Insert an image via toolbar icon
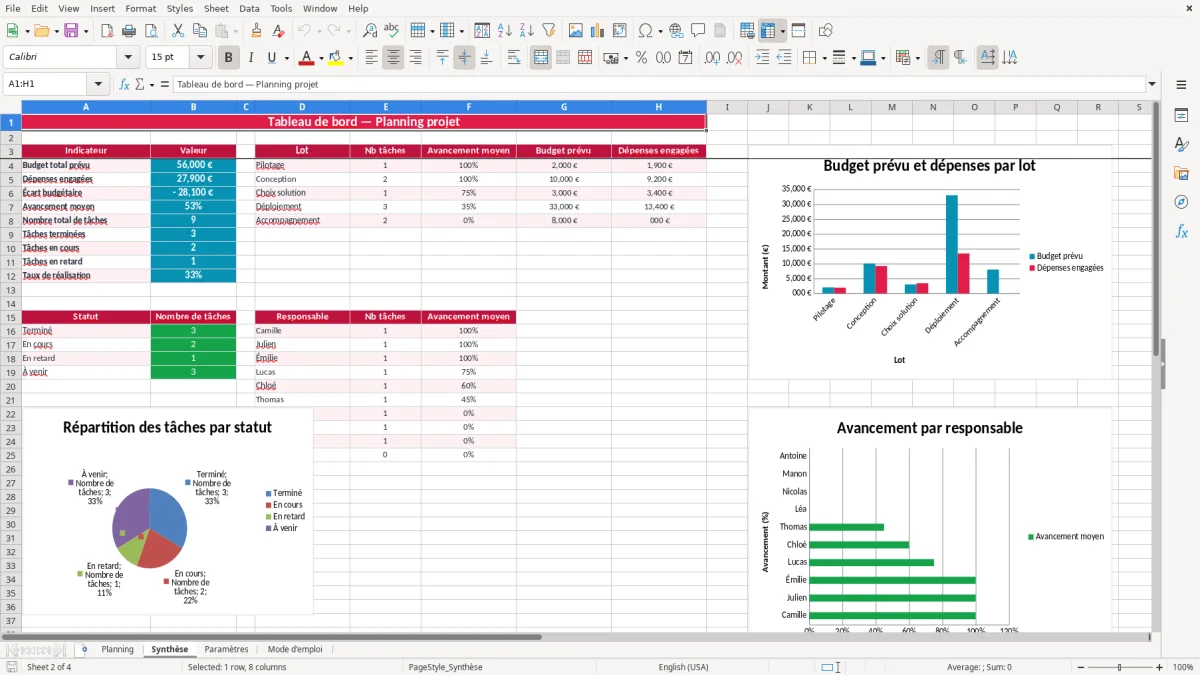 (x=576, y=31)
